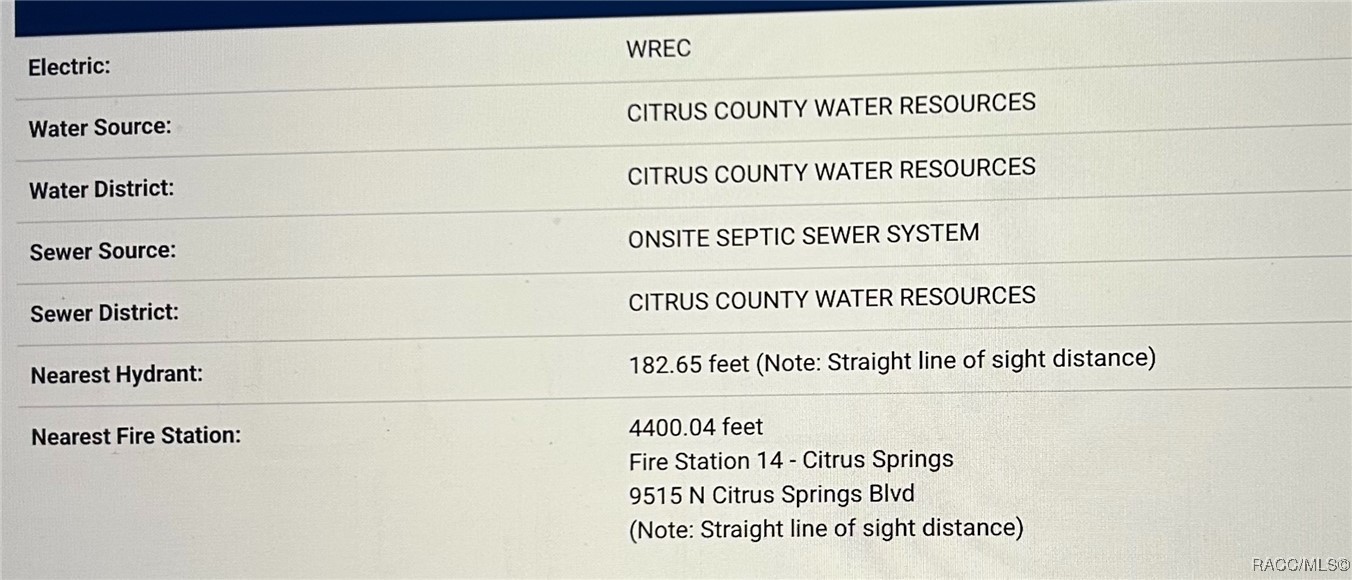Screen dimensions: 1352x580
Task: Click the Sewer District value text
Action: (x=832, y=299)
